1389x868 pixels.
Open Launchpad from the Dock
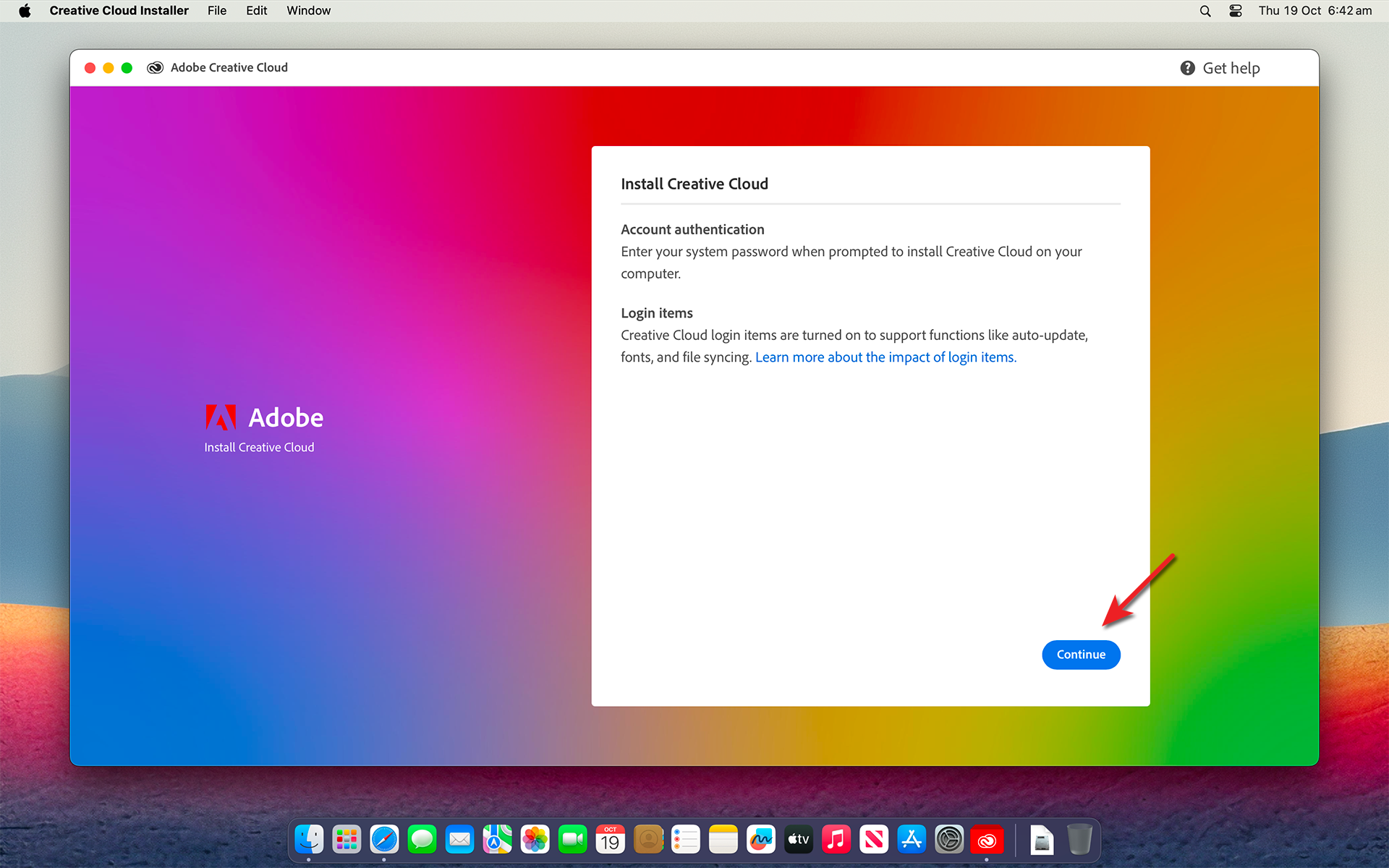pyautogui.click(x=347, y=840)
